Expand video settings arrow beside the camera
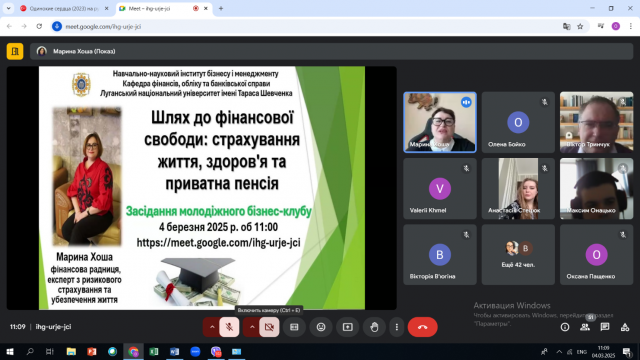This screenshot has height=360, width=640. click(x=252, y=327)
